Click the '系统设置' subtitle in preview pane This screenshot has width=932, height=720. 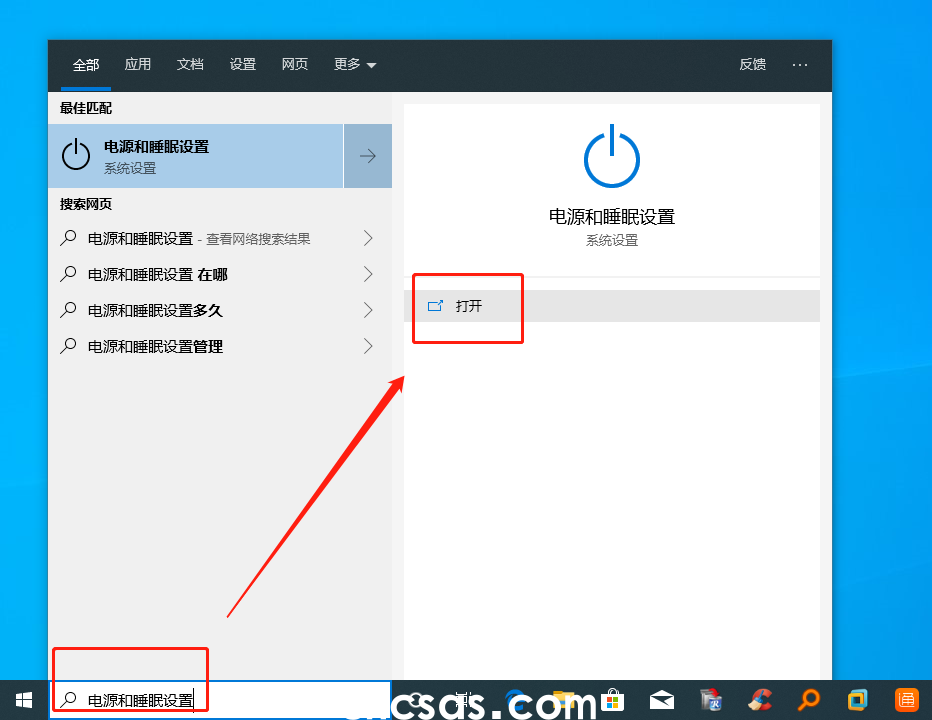(x=612, y=240)
